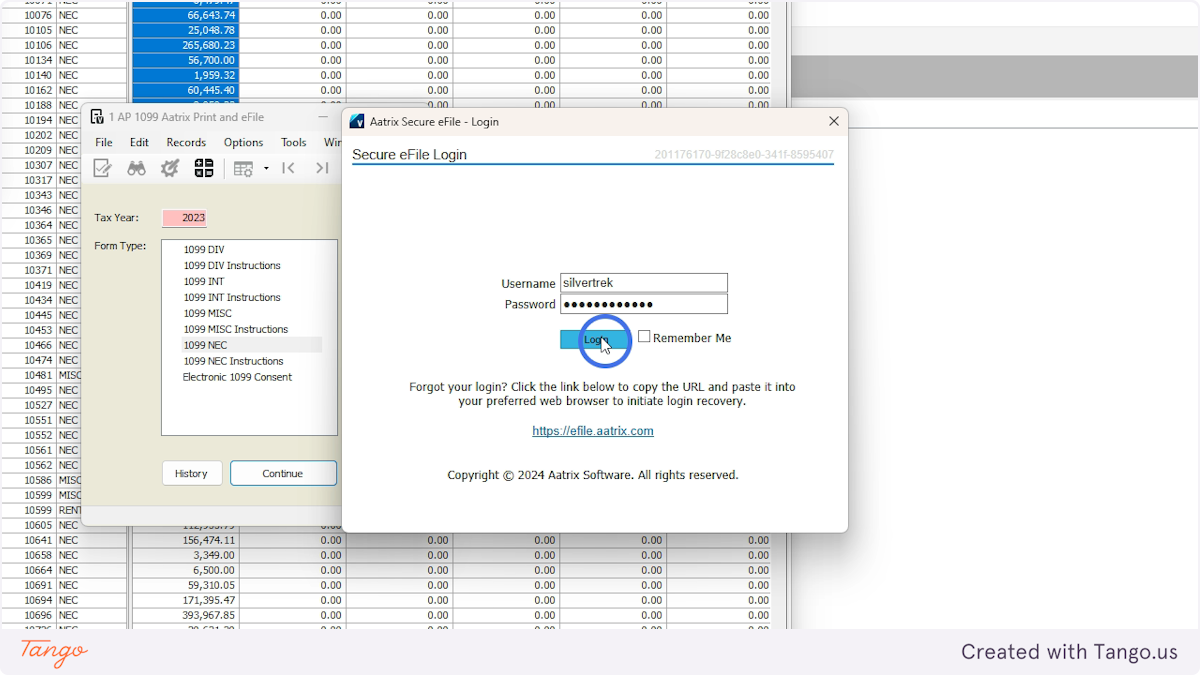Open the find tool using the binoculars icon
The height and width of the screenshot is (675, 1200).
coord(137,168)
